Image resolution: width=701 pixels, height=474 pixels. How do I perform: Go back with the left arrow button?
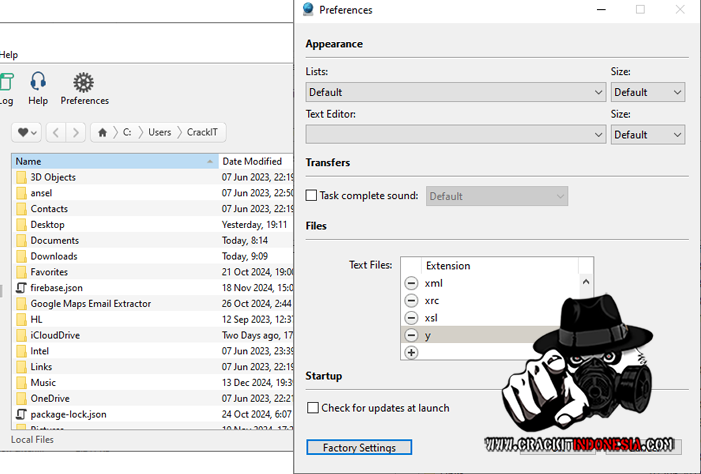55,132
